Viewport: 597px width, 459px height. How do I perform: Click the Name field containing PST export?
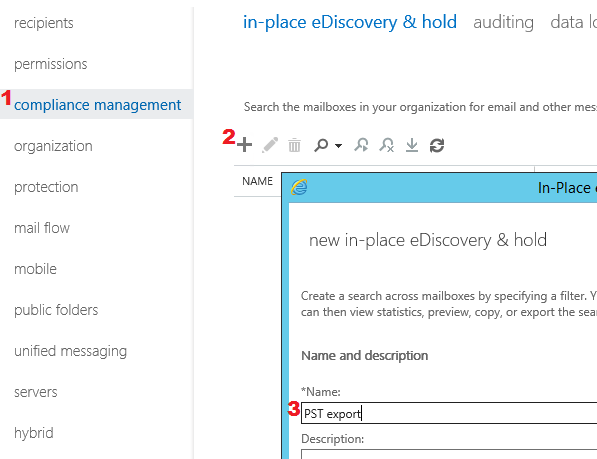point(449,413)
